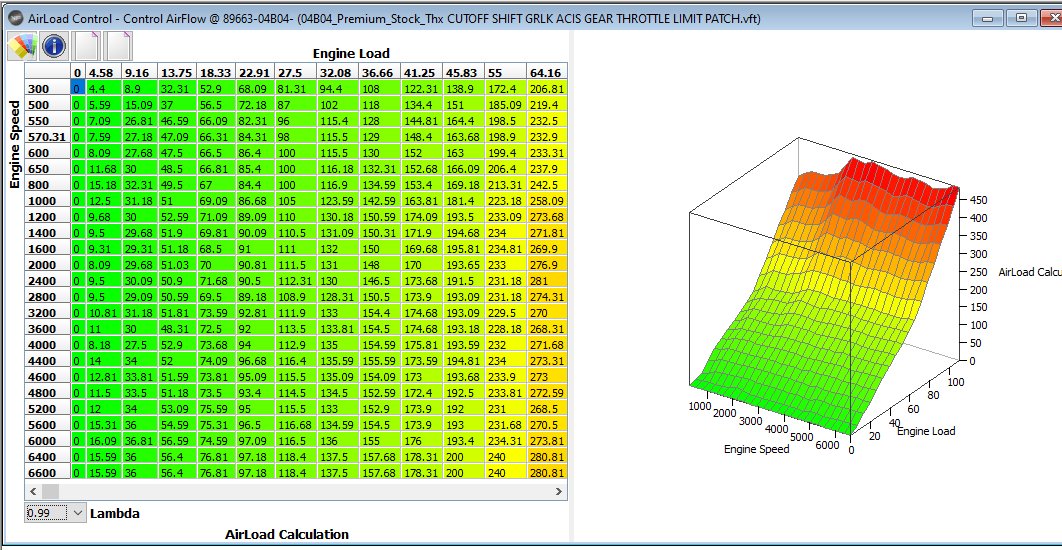1062x550 pixels.
Task: Click the 32.08 engine load column header
Action: (x=337, y=72)
